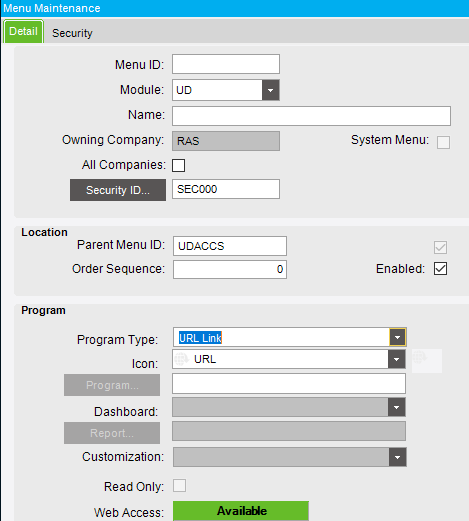This screenshot has width=469, height=521.
Task: Click the greyed checkbox above Enabled
Action: [440, 247]
